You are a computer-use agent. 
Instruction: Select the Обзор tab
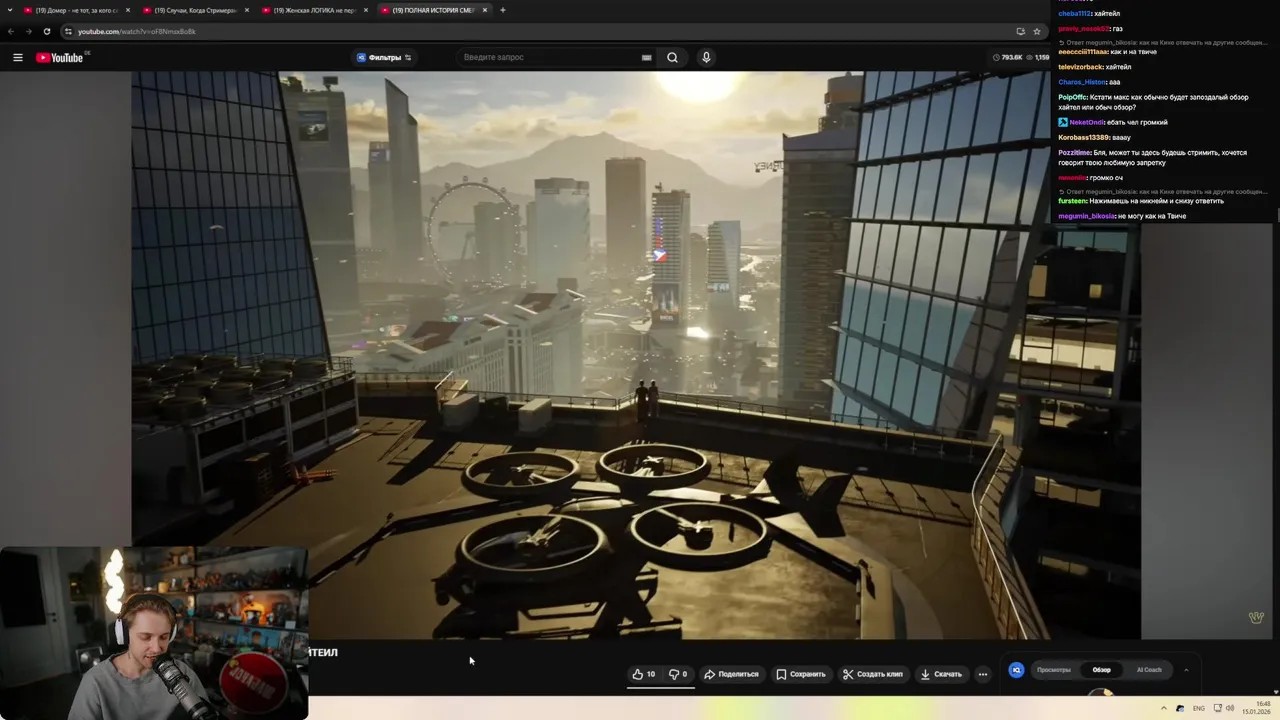point(1101,670)
